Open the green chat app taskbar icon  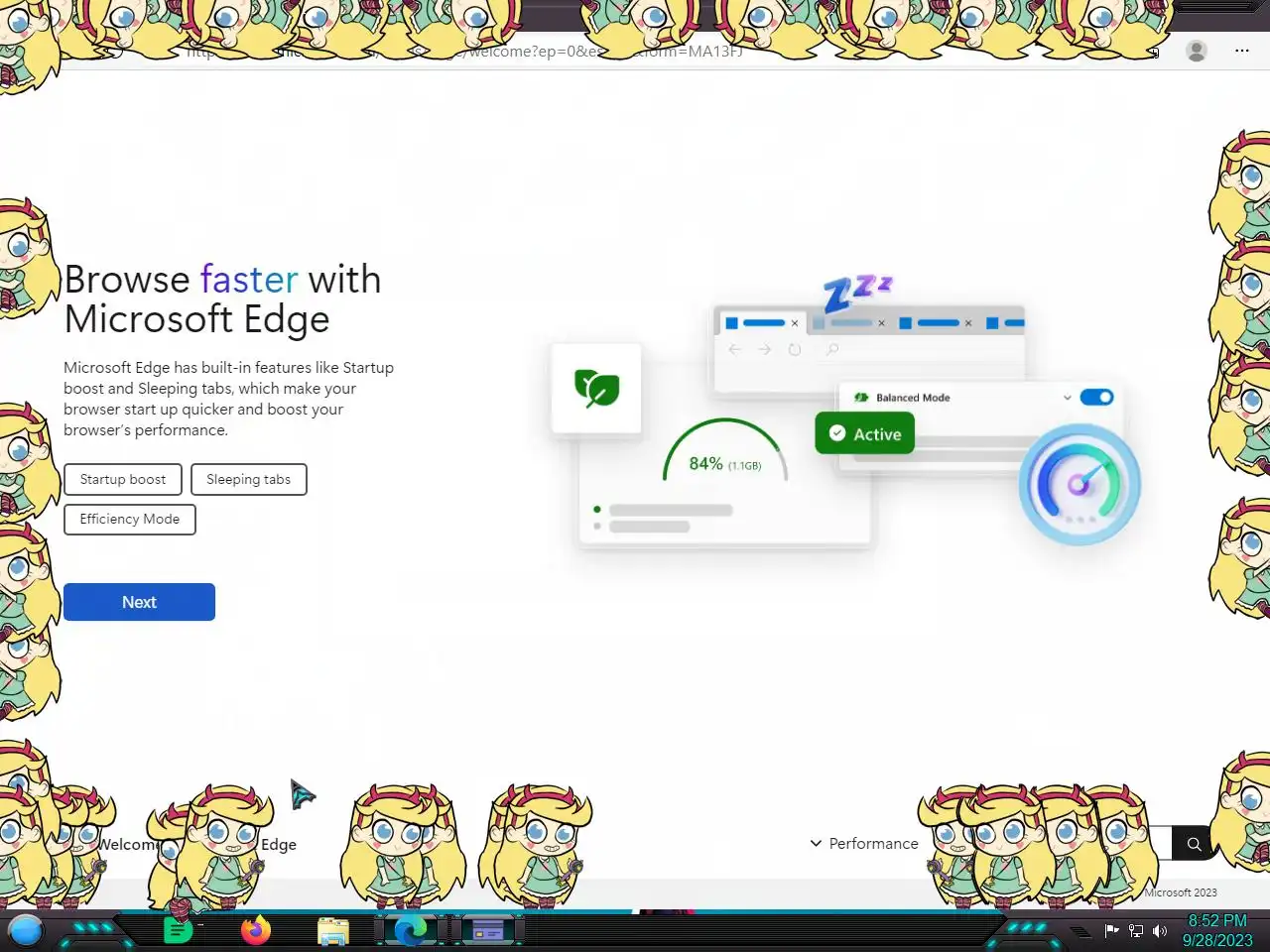click(x=178, y=930)
